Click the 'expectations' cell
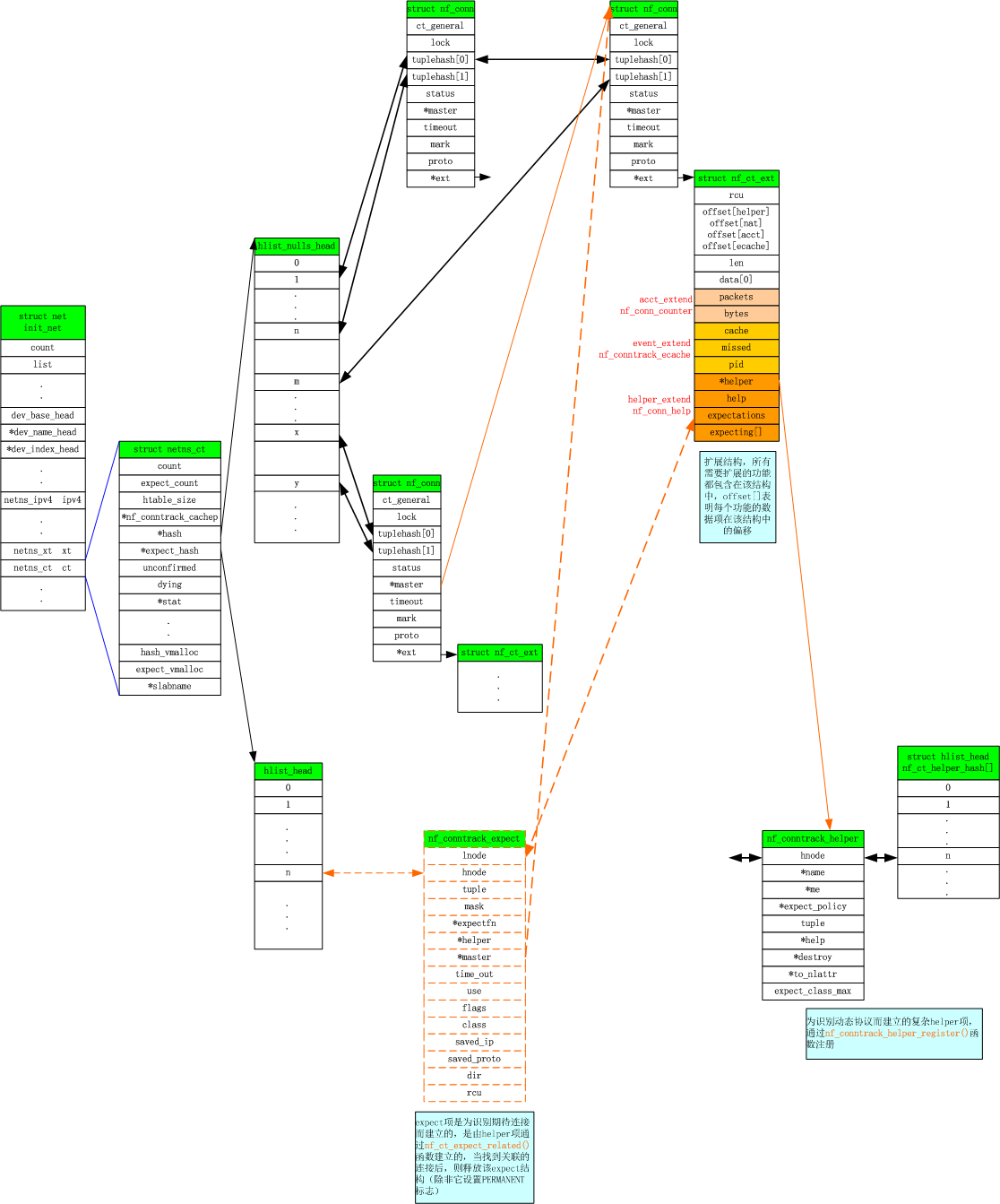The height and width of the screenshot is (1204, 1000). (737, 416)
